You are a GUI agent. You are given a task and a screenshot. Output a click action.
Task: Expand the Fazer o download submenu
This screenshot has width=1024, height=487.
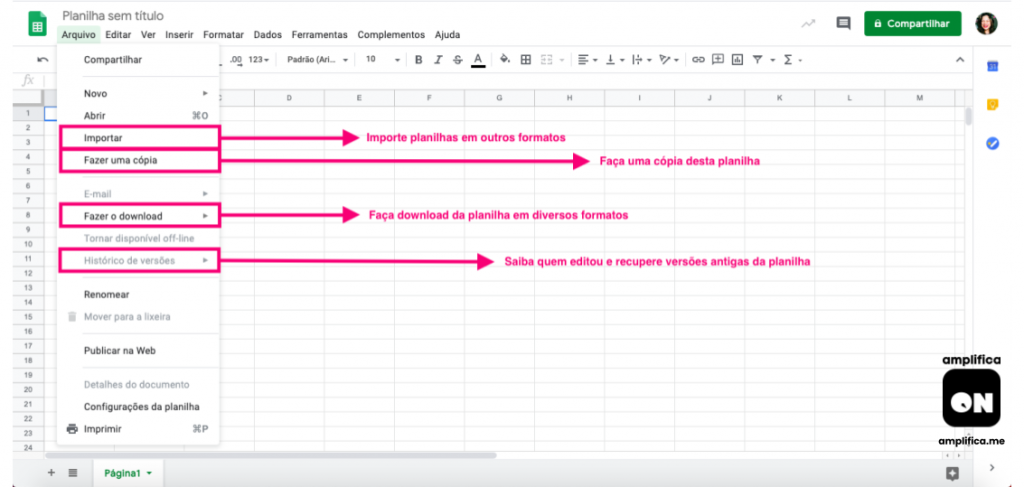(x=138, y=216)
